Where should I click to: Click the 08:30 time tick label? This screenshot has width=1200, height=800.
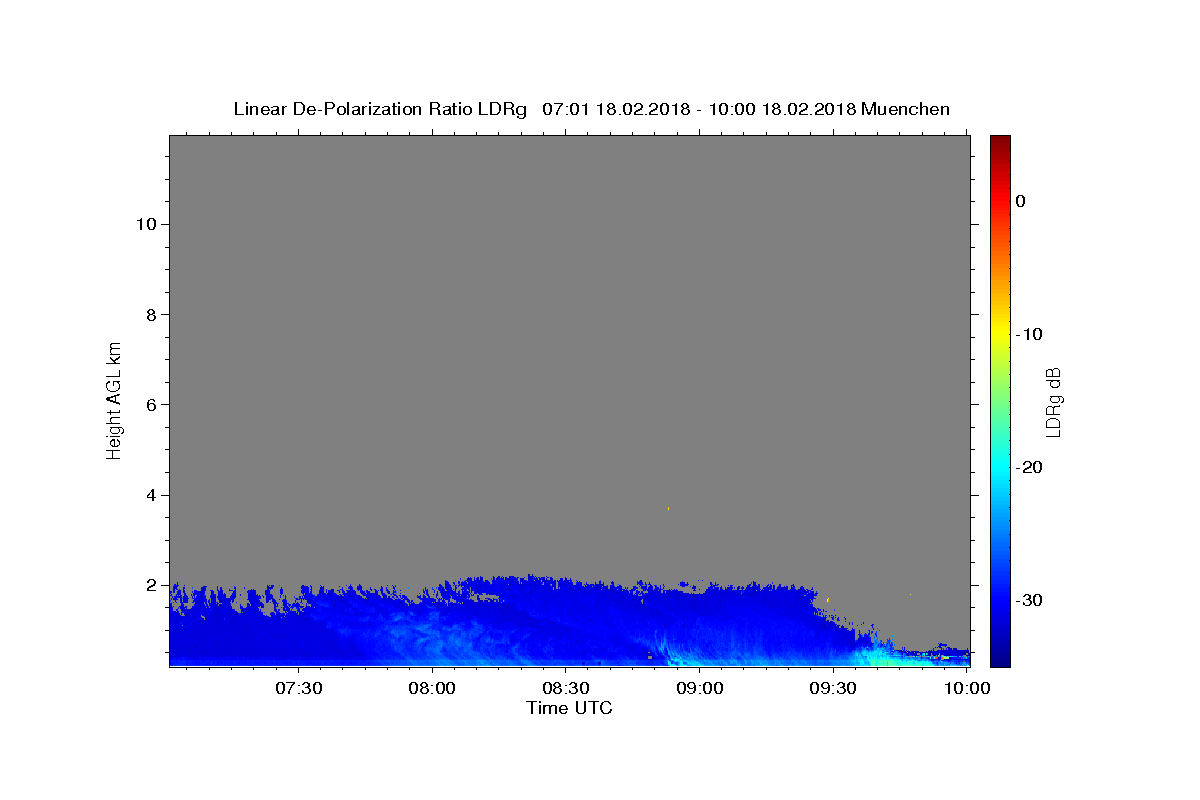pos(566,689)
